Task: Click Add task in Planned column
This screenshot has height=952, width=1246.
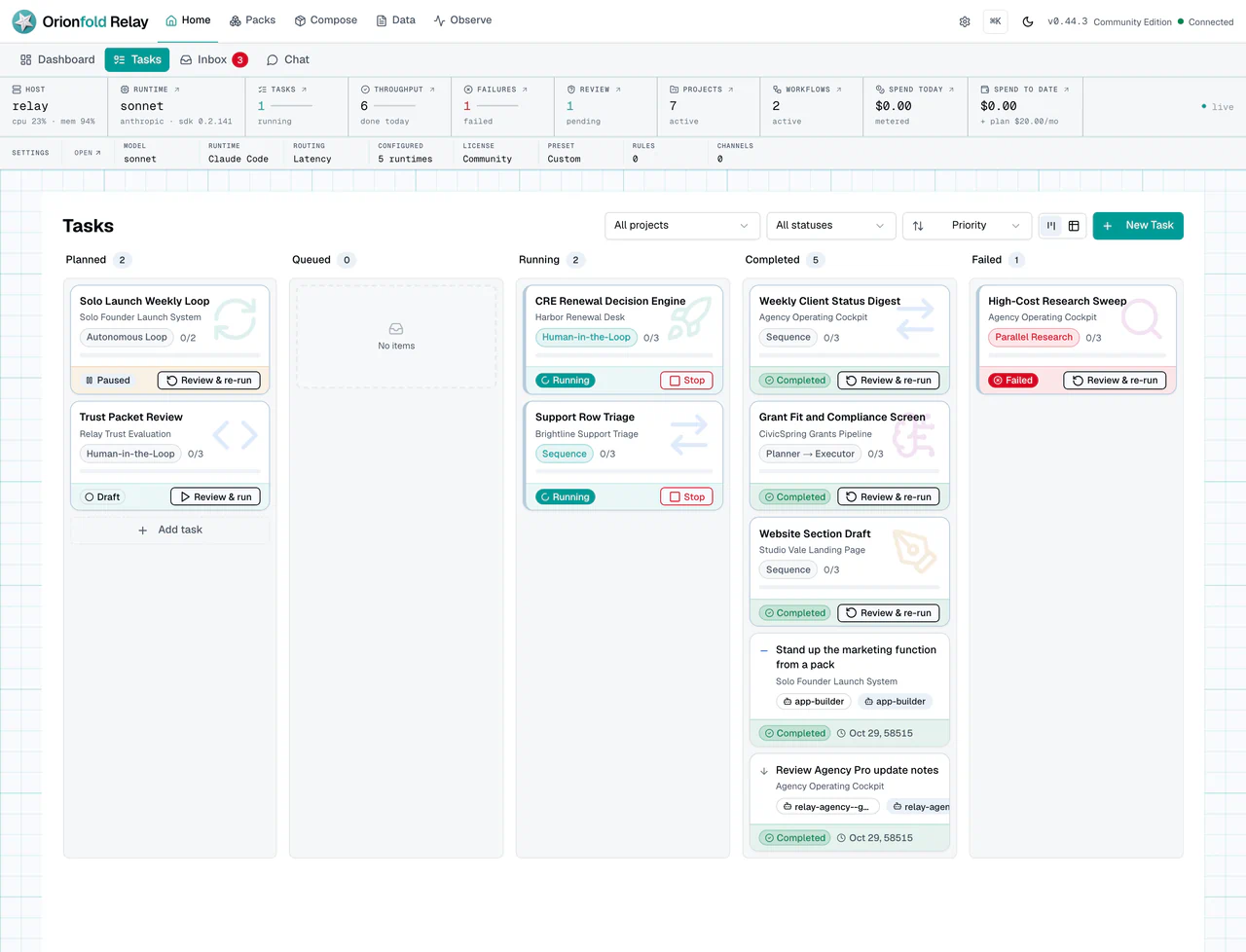Action: pos(170,531)
